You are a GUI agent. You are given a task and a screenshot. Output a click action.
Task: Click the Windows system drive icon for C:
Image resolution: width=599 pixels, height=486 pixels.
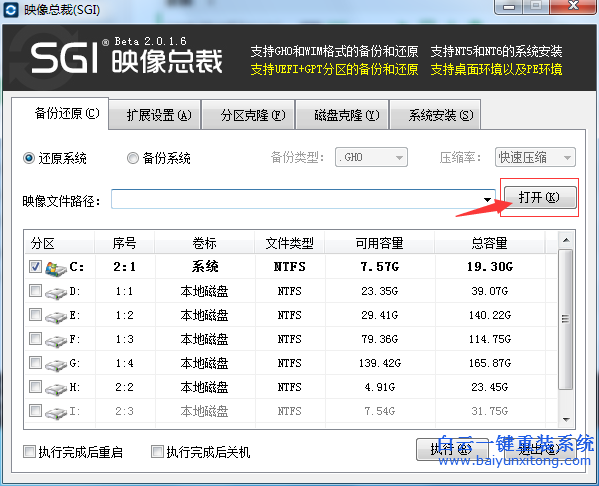pyautogui.click(x=56, y=269)
